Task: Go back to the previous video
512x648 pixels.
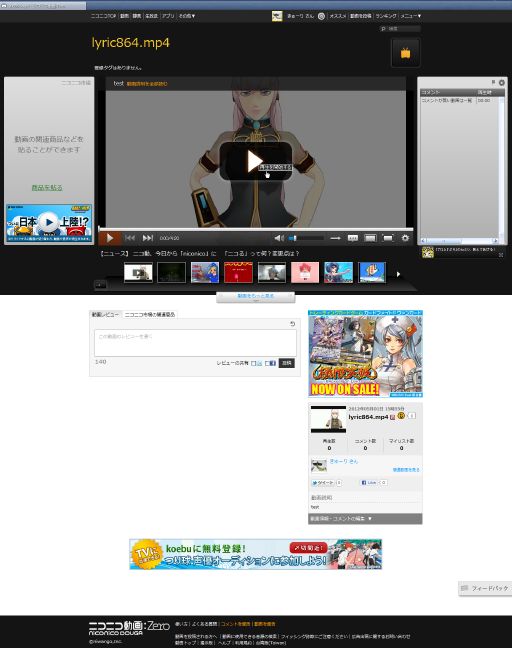Action: click(x=130, y=238)
